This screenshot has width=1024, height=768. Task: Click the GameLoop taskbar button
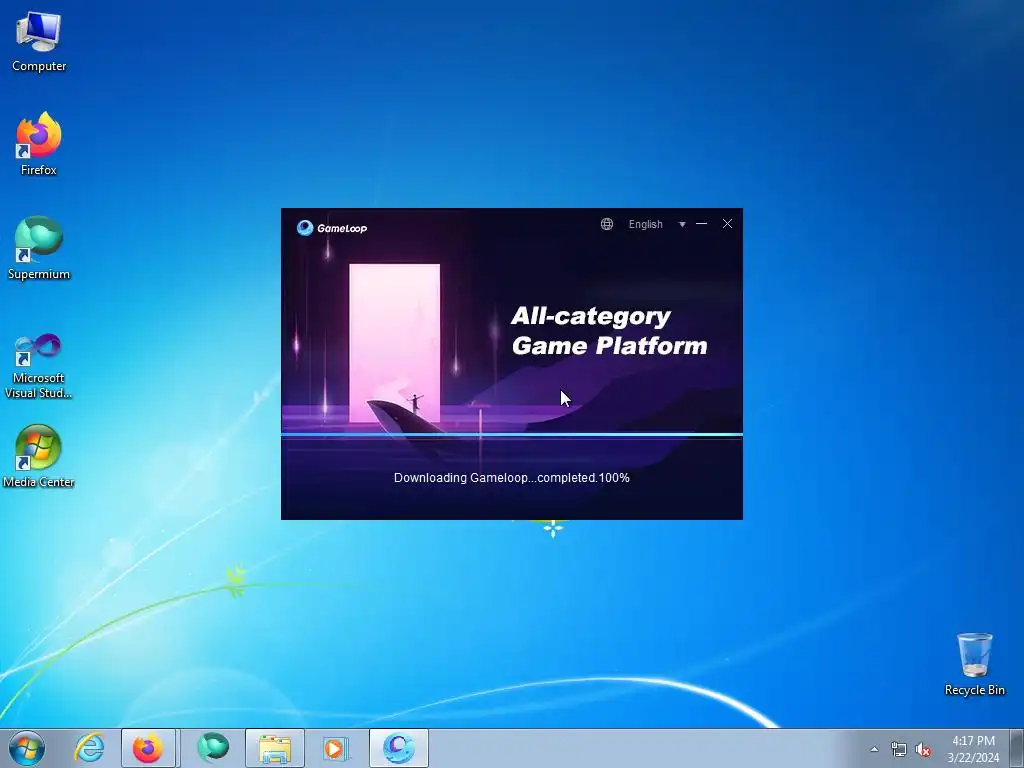click(x=398, y=748)
